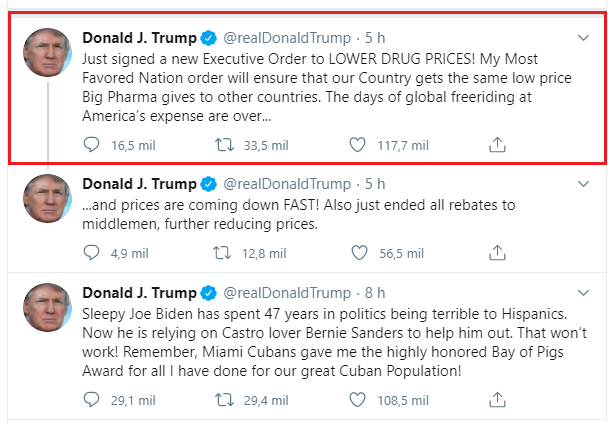This screenshot has width=608, height=423.
Task: Retweet the Miami Cubans tweet
Action: coord(226,399)
